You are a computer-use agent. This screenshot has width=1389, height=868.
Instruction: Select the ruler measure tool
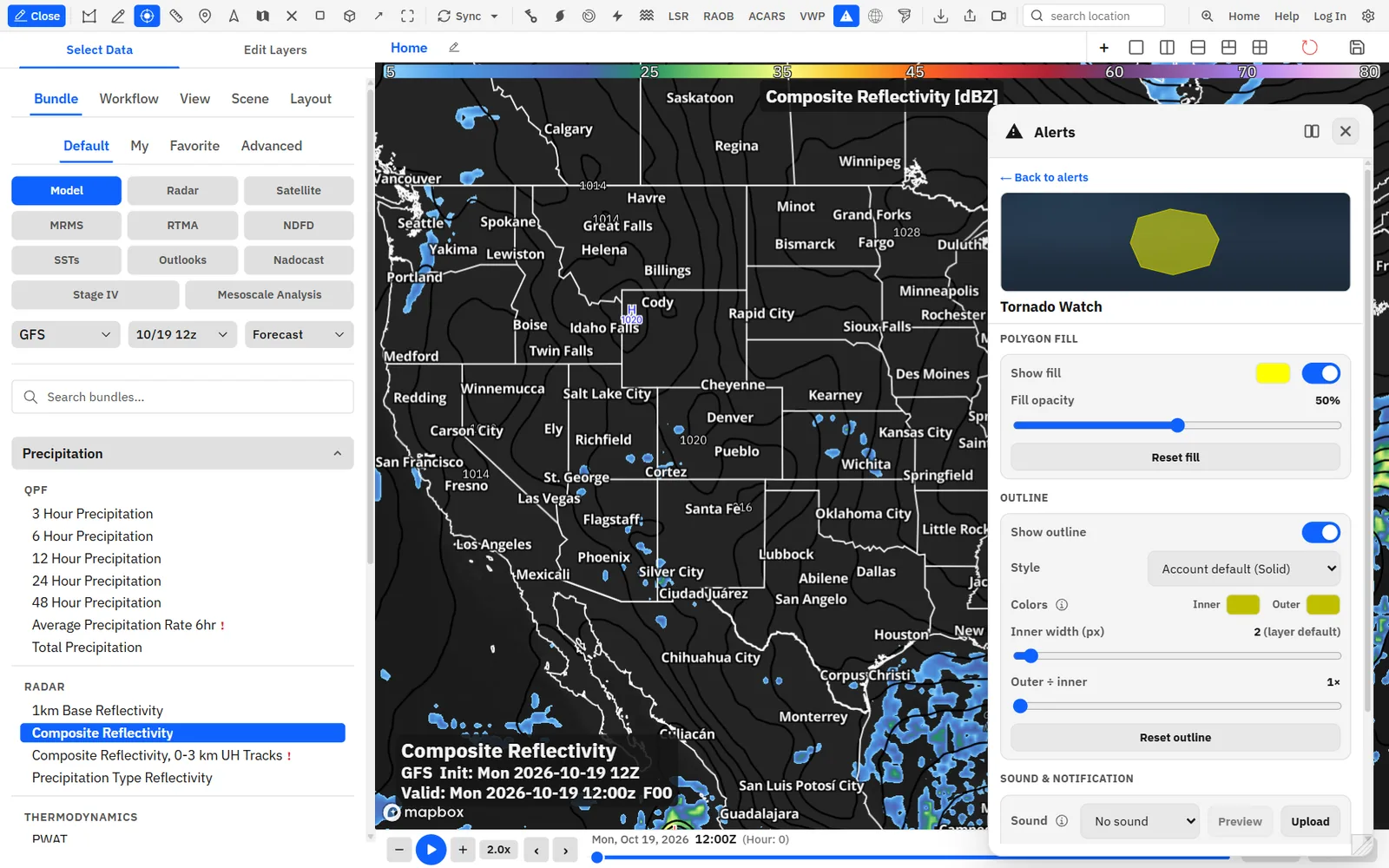[176, 16]
